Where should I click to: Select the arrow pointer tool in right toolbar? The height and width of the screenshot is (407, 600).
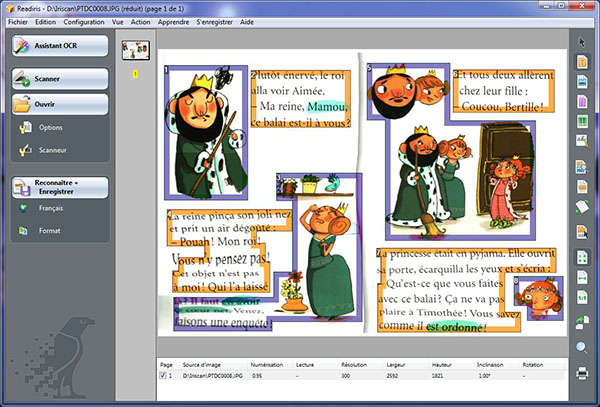tap(582, 42)
